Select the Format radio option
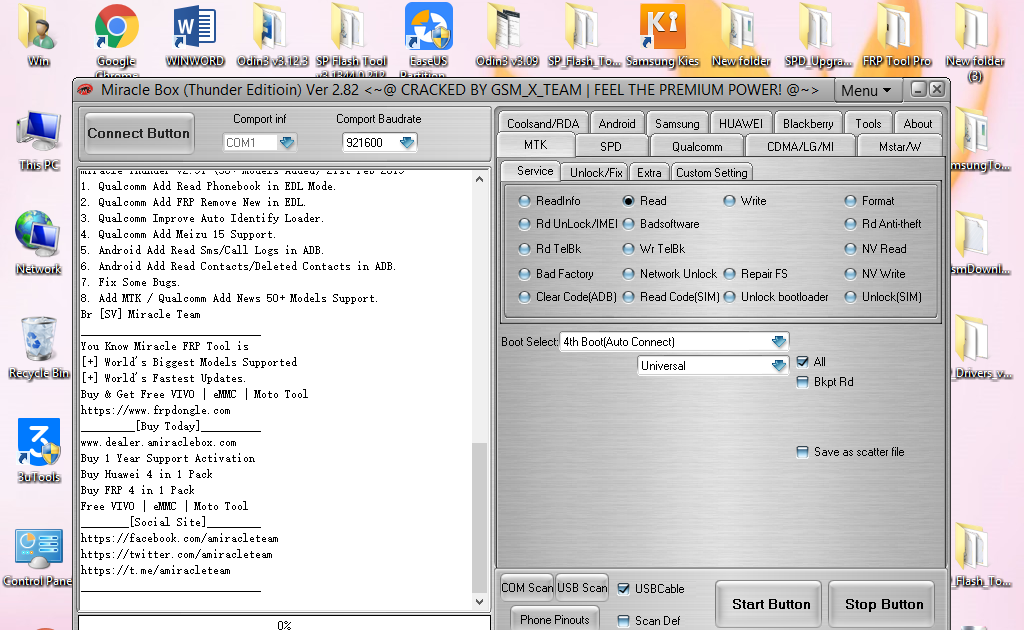This screenshot has width=1024, height=630. pyautogui.click(x=850, y=201)
